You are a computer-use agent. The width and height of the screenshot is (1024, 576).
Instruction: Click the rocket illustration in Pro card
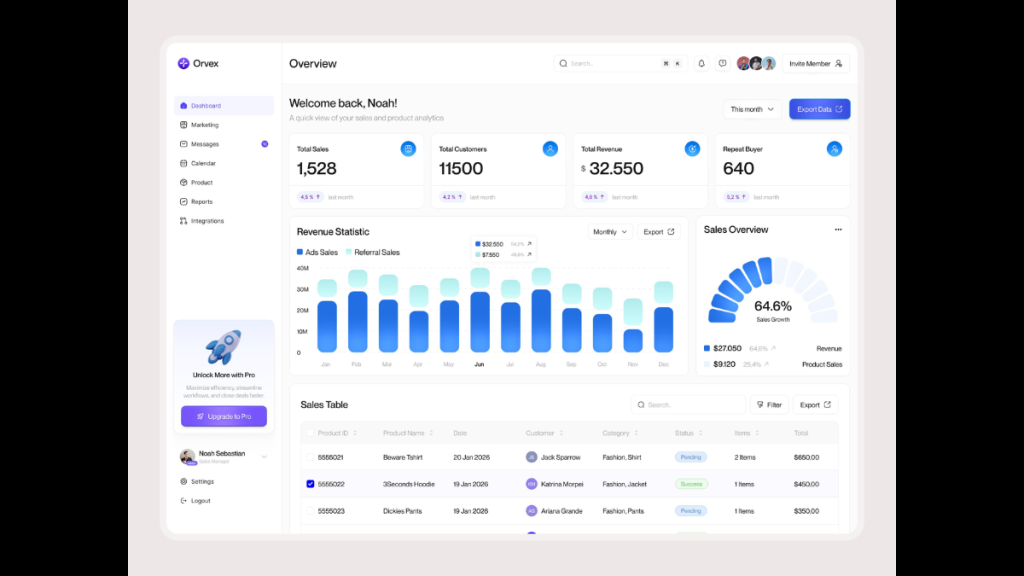[223, 347]
